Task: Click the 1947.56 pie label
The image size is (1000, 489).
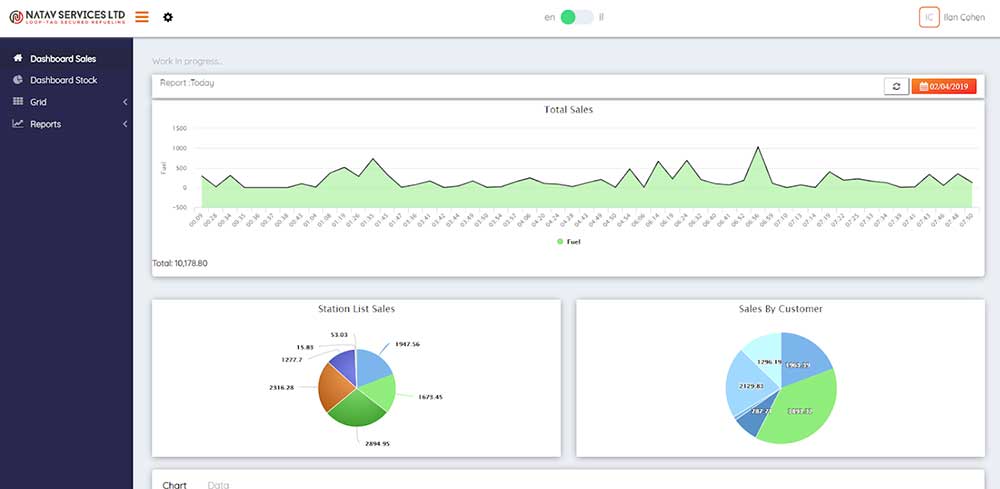Action: (x=408, y=344)
